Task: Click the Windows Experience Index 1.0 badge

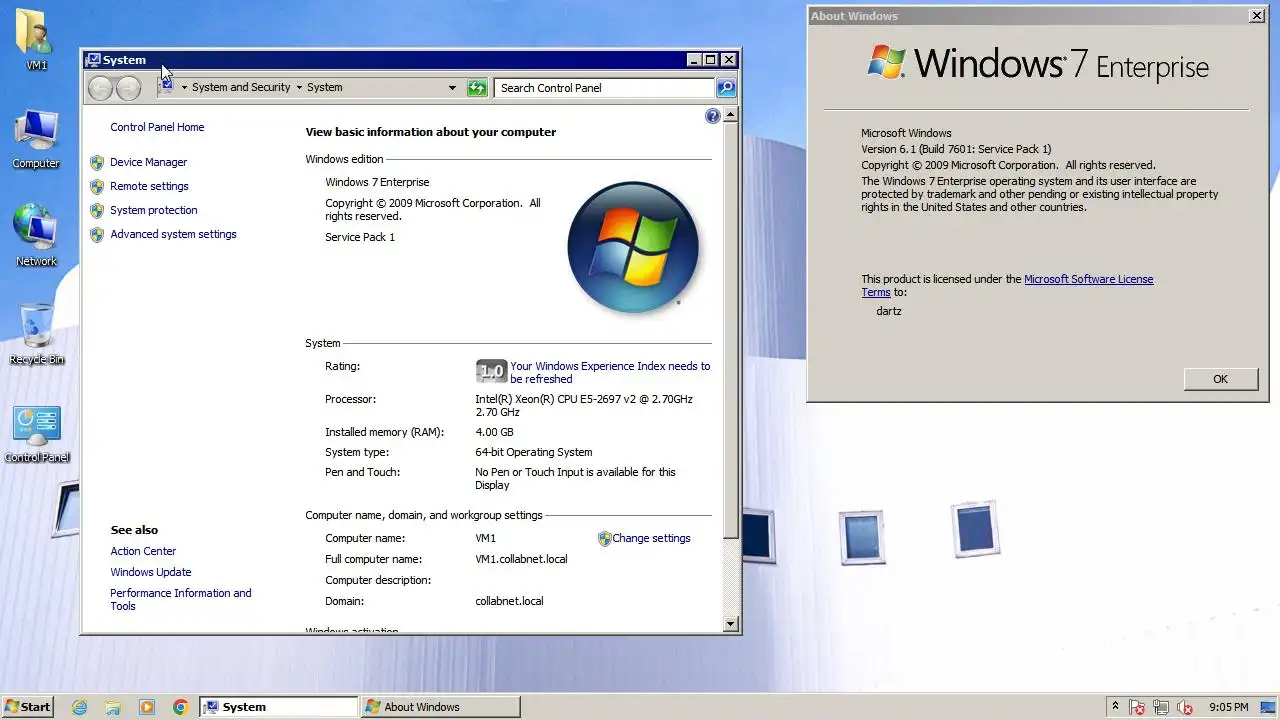Action: [491, 372]
